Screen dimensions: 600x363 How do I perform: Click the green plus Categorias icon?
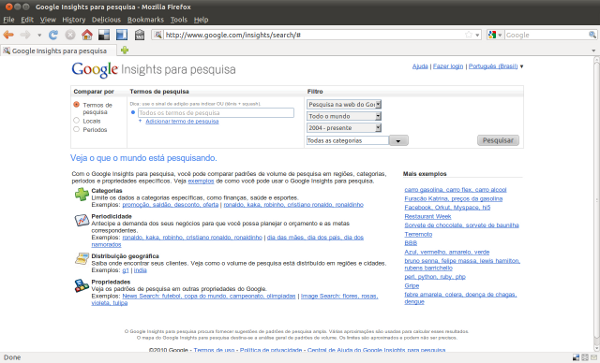point(82,194)
